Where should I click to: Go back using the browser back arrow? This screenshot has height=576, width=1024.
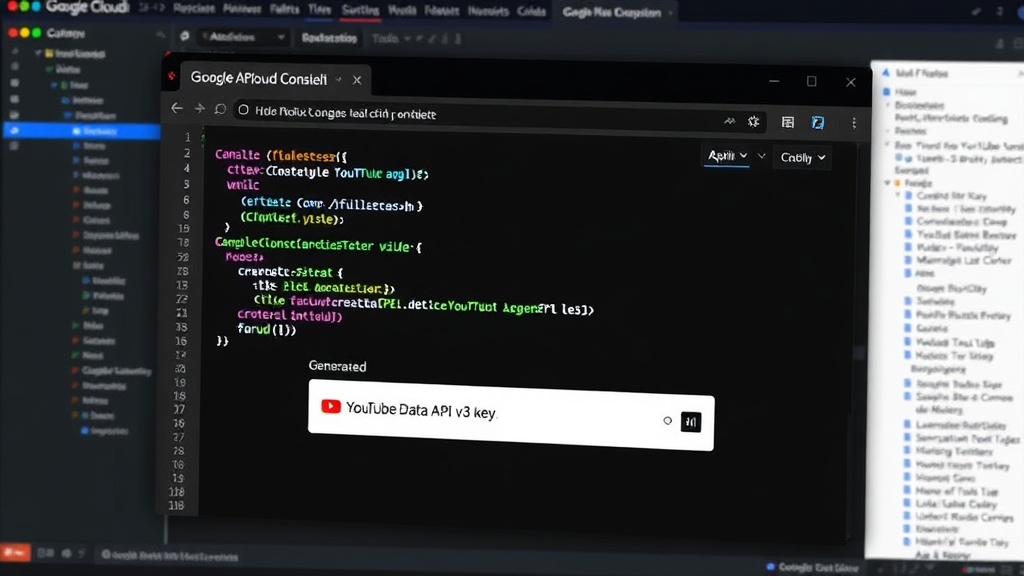[177, 108]
